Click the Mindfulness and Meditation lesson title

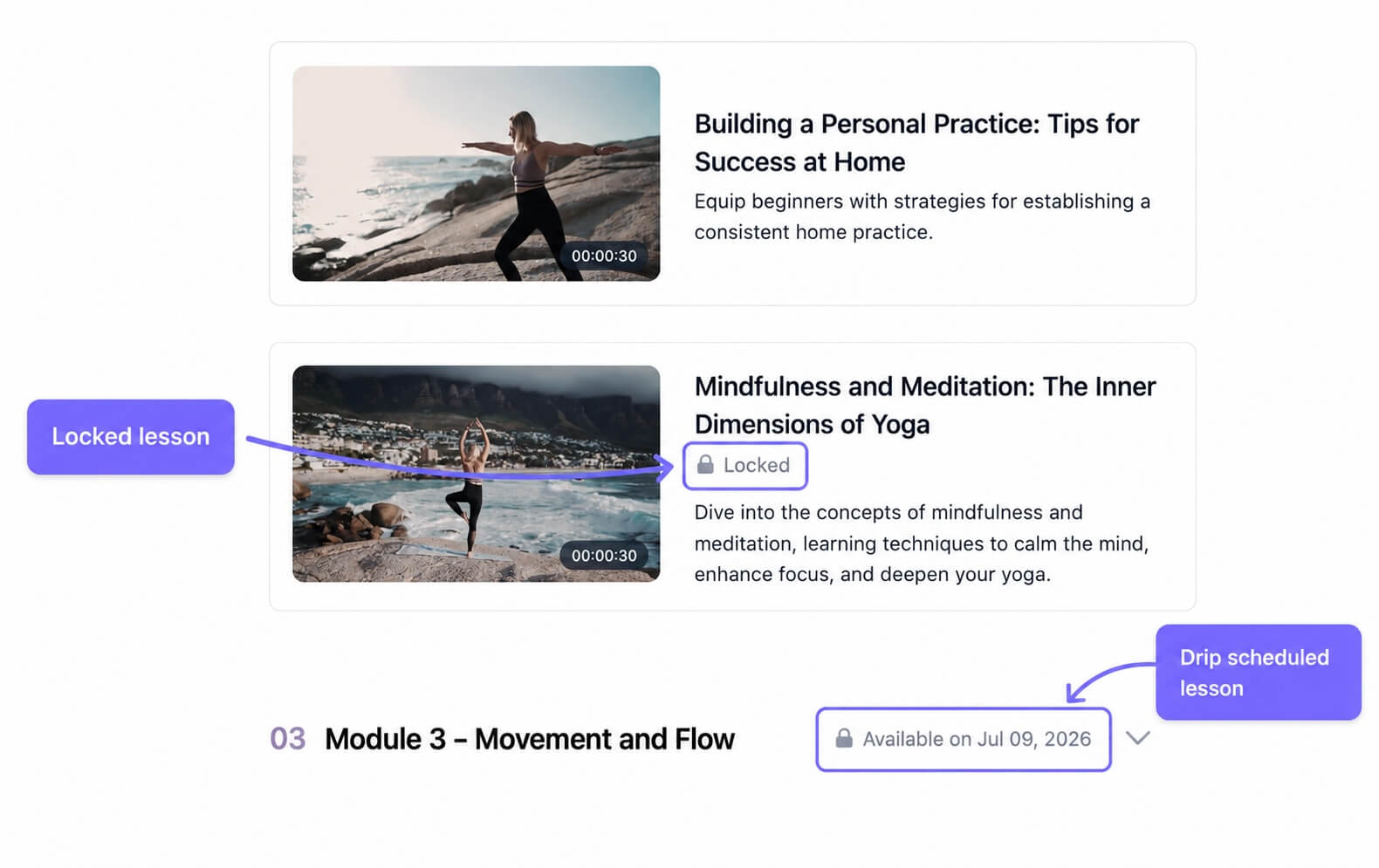pos(925,405)
